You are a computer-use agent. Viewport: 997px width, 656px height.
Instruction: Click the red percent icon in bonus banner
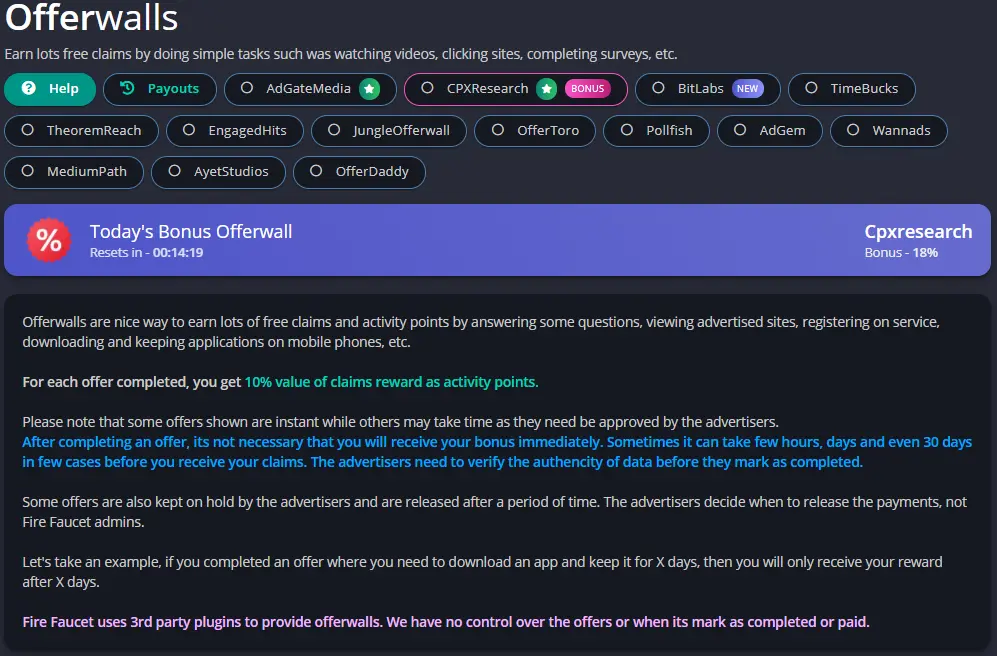coord(49,240)
